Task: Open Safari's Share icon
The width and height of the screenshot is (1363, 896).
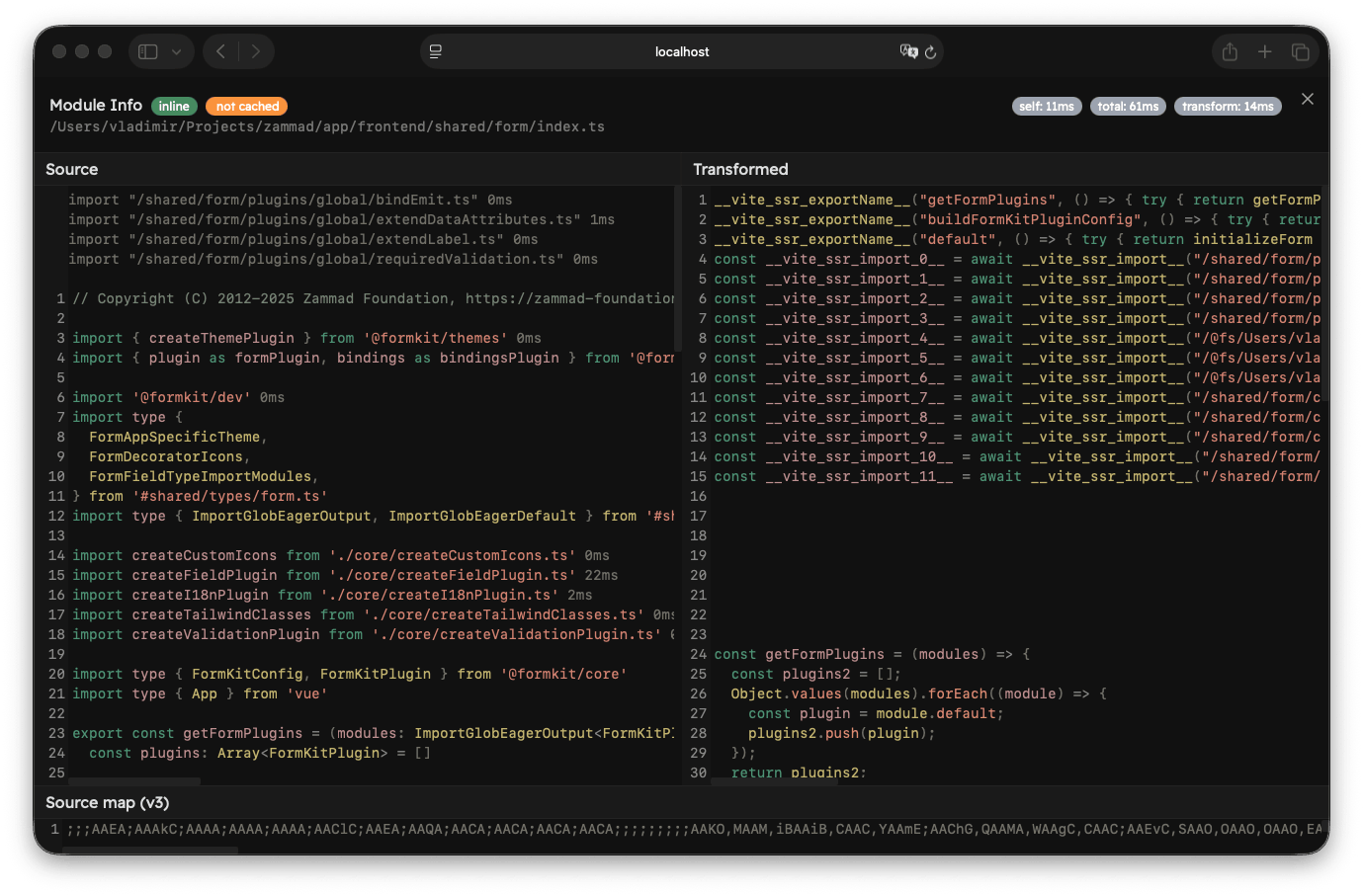Action: (1230, 51)
